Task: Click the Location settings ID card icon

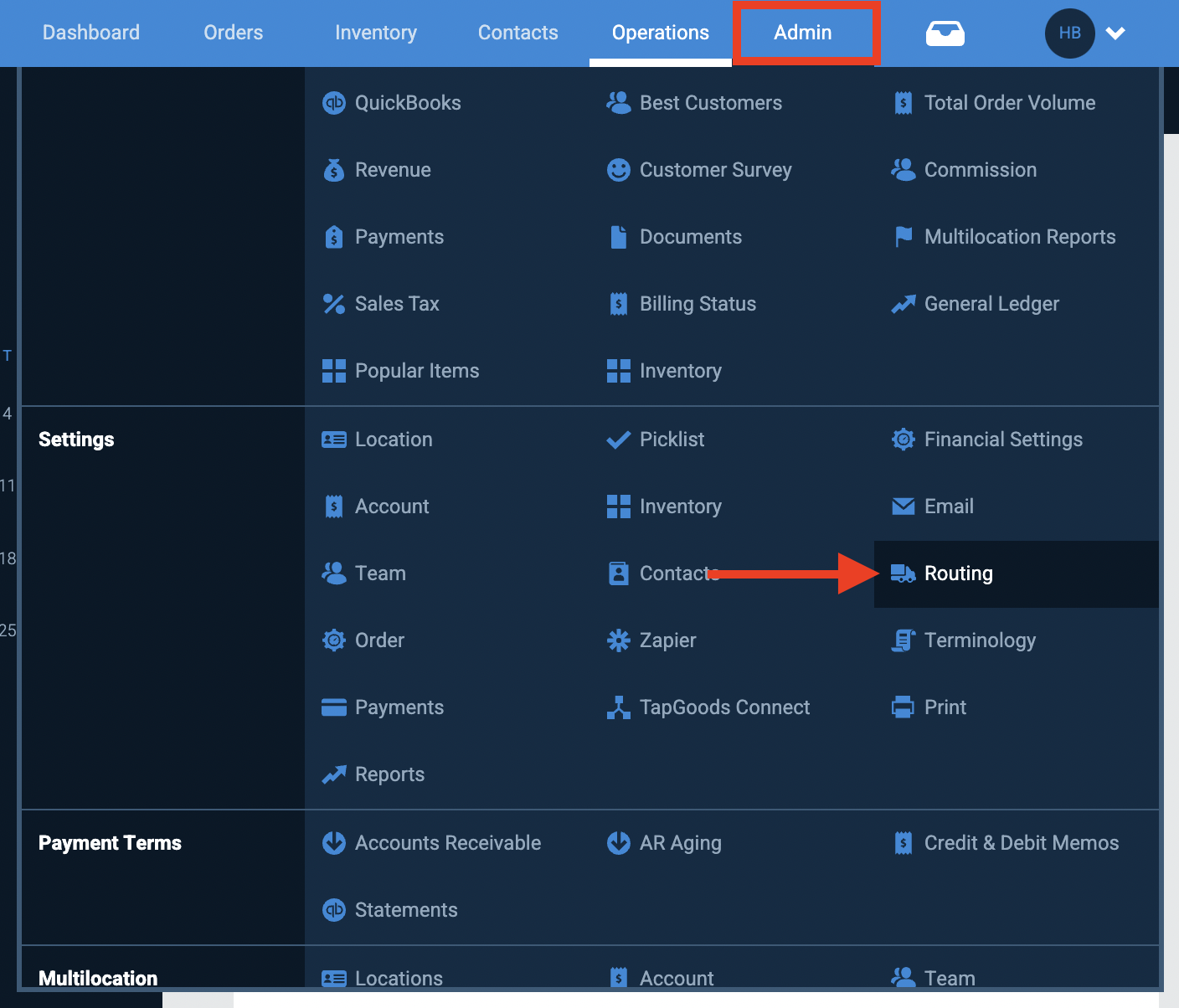Action: click(x=334, y=440)
